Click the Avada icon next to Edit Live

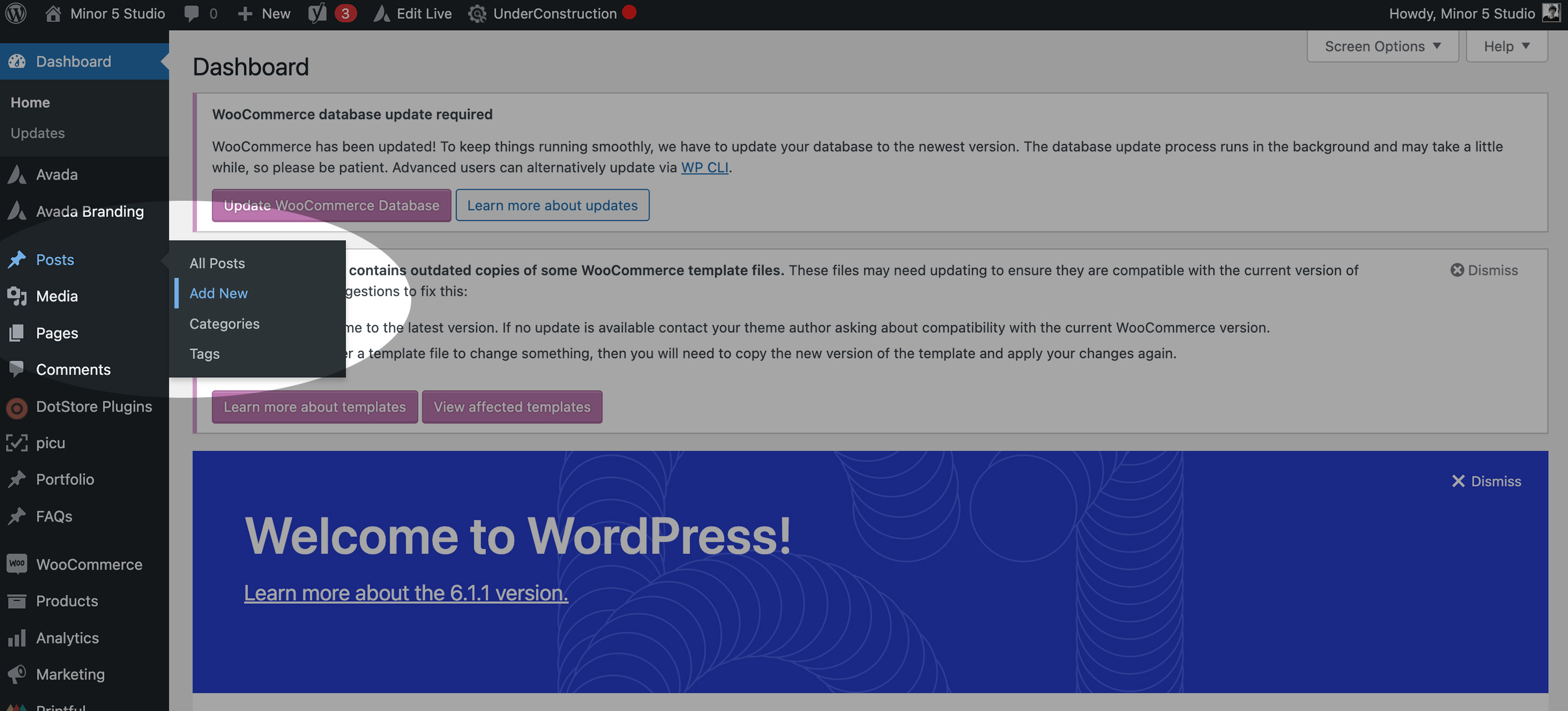[x=382, y=13]
